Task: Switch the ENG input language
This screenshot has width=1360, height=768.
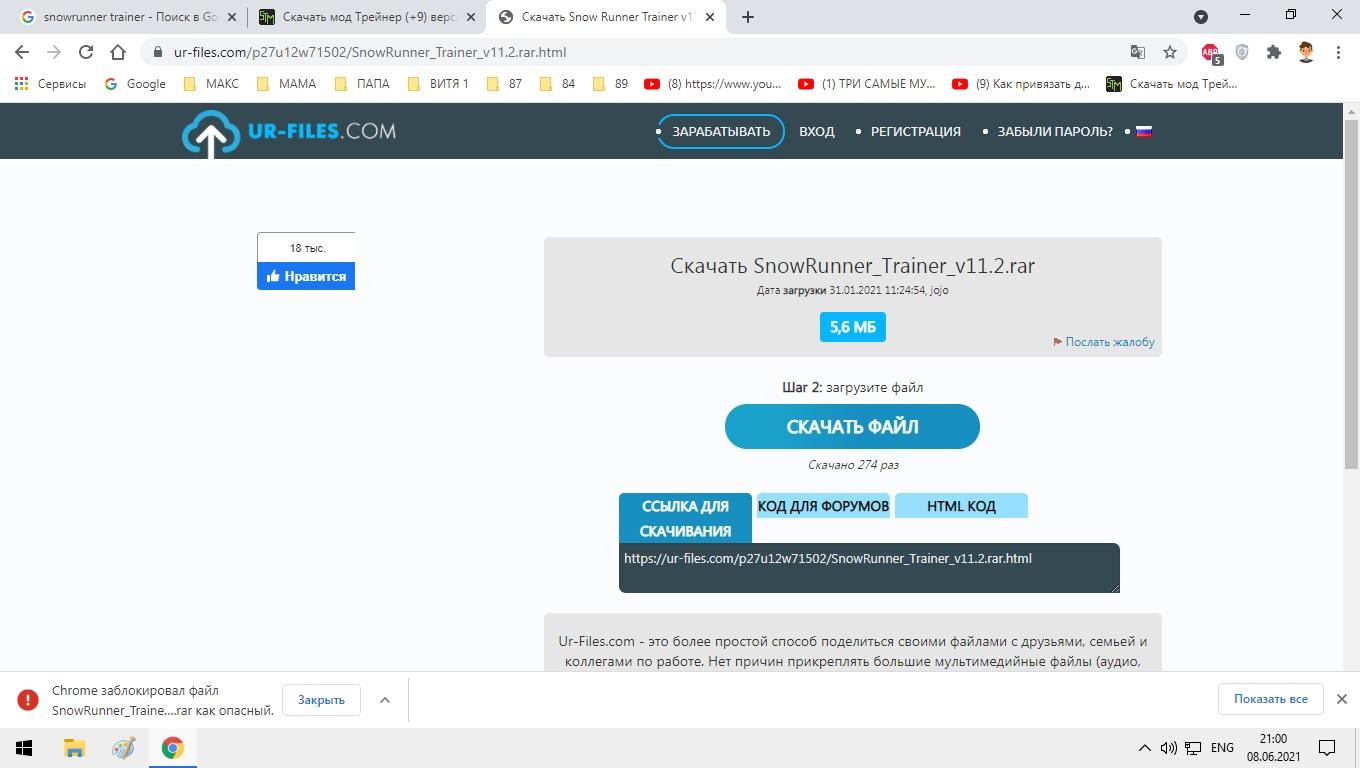Action: click(x=1221, y=748)
